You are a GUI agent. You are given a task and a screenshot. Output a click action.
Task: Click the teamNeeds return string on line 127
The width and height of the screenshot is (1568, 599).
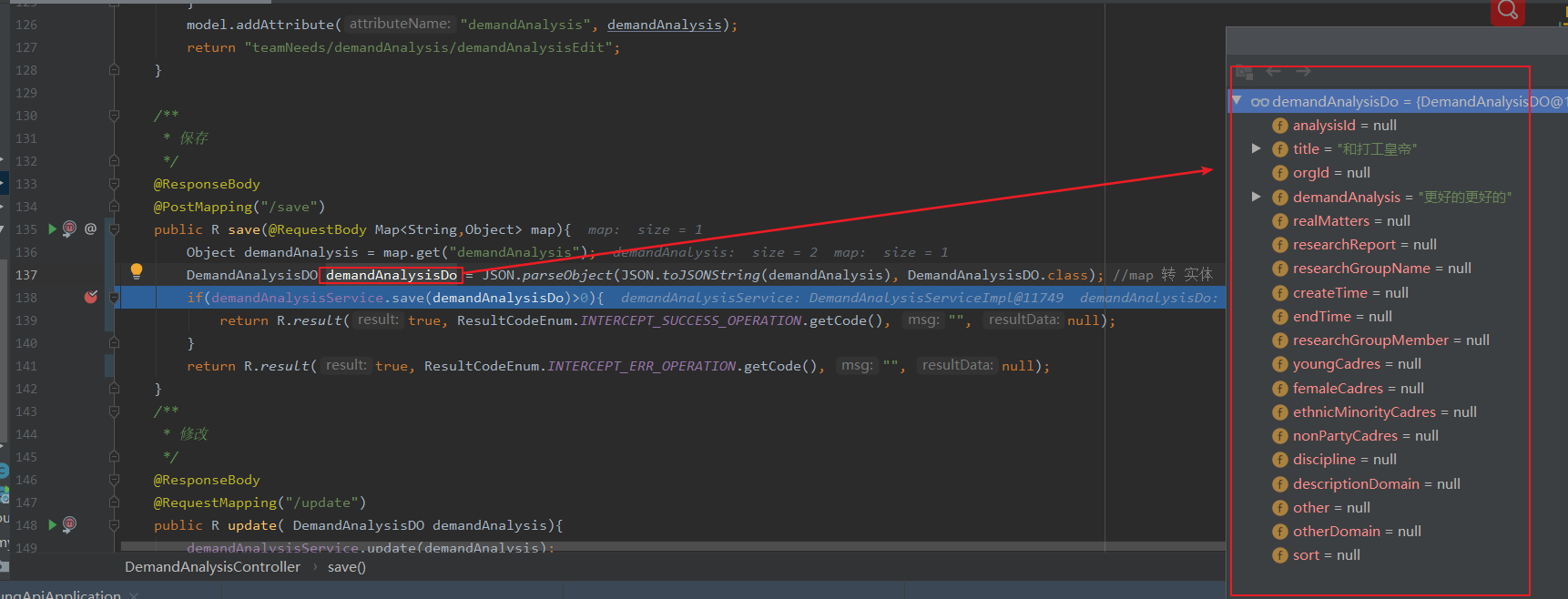click(428, 47)
